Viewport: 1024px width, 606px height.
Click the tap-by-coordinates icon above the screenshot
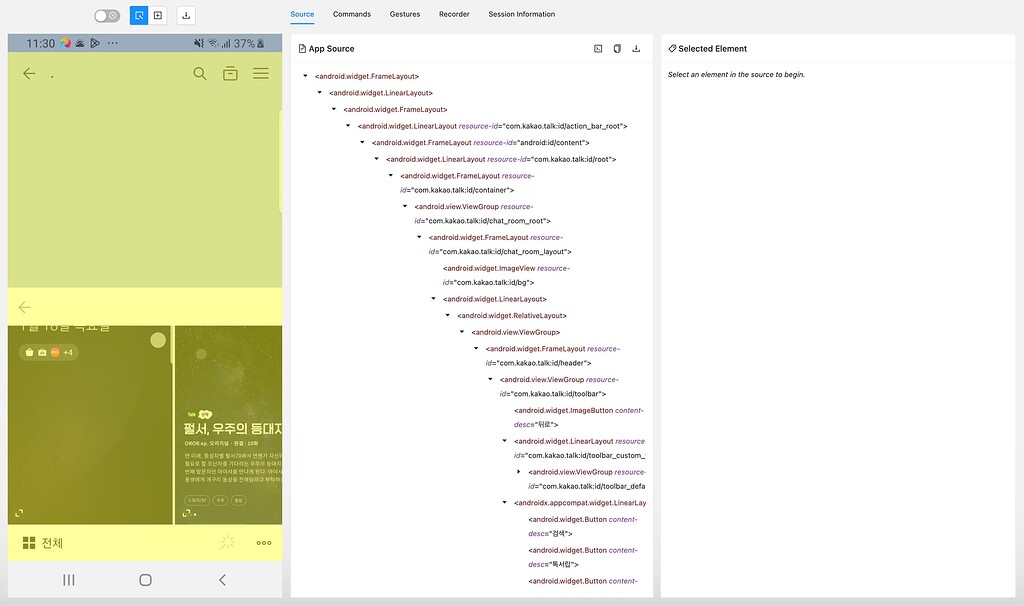(159, 14)
